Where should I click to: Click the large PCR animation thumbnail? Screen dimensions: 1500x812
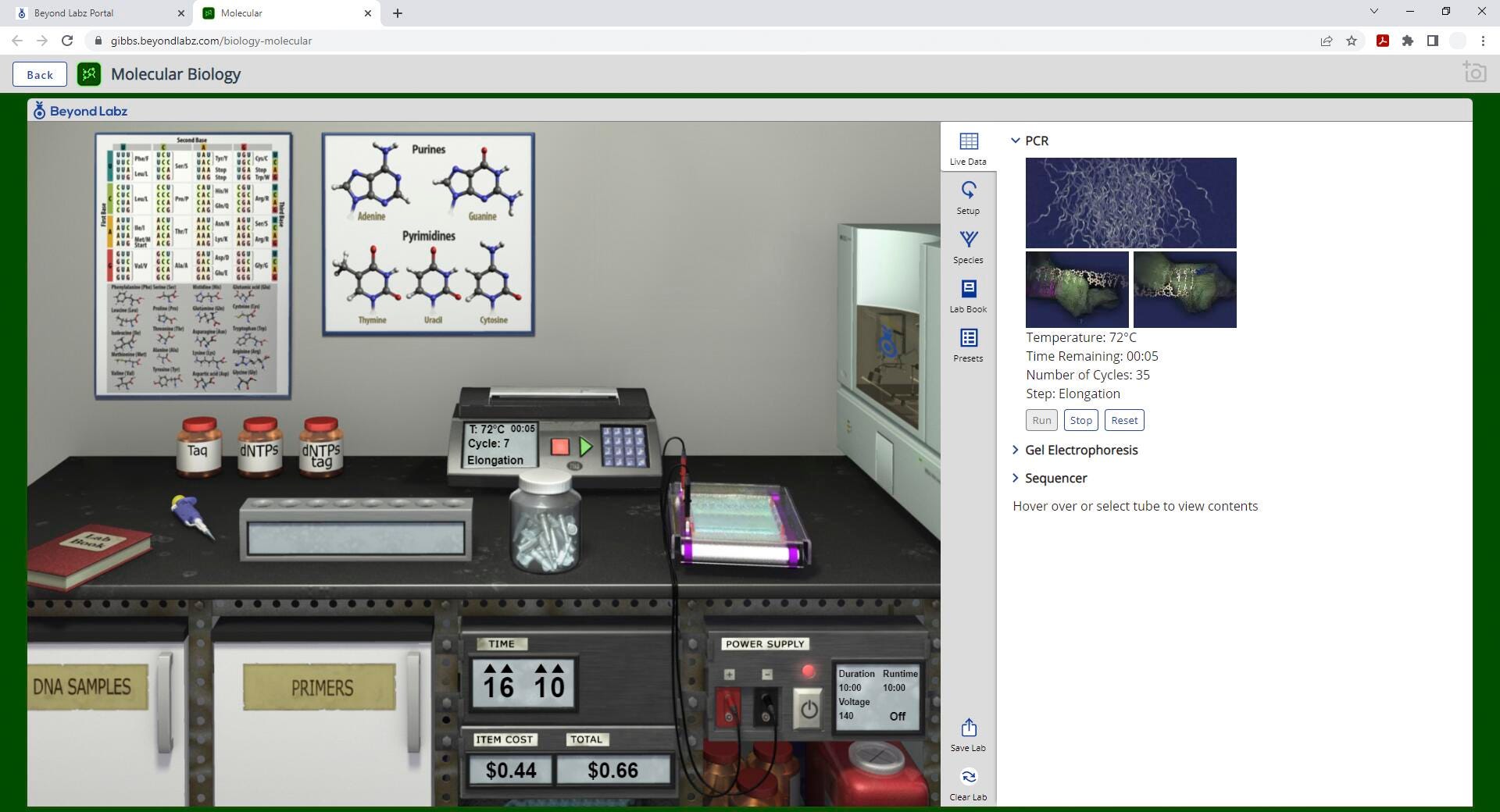(1130, 202)
